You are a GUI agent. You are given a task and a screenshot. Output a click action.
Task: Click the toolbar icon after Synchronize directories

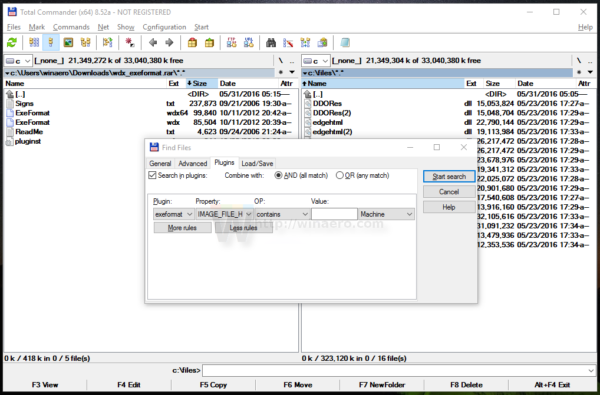[322, 42]
